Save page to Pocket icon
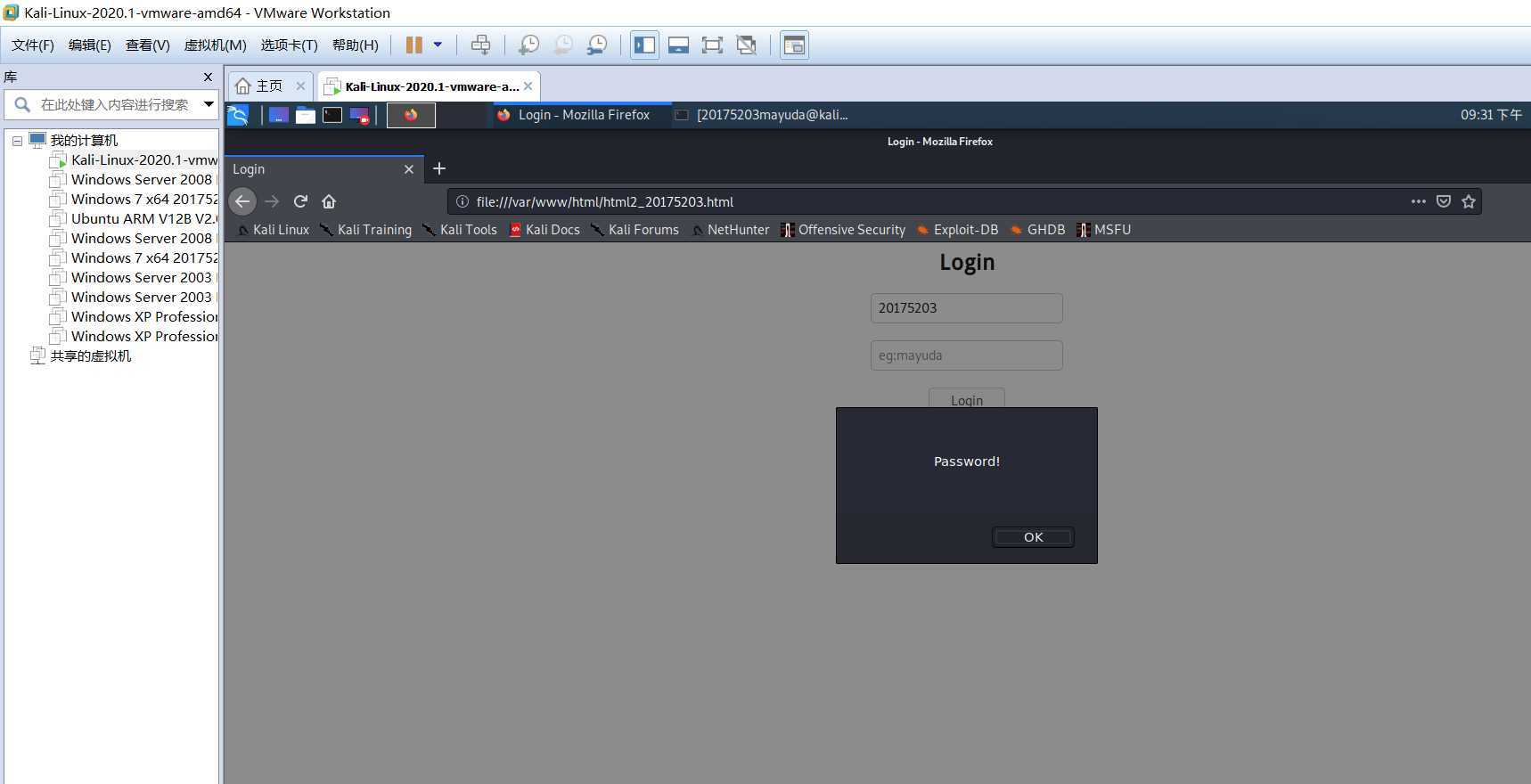The image size is (1531, 784). point(1444,201)
